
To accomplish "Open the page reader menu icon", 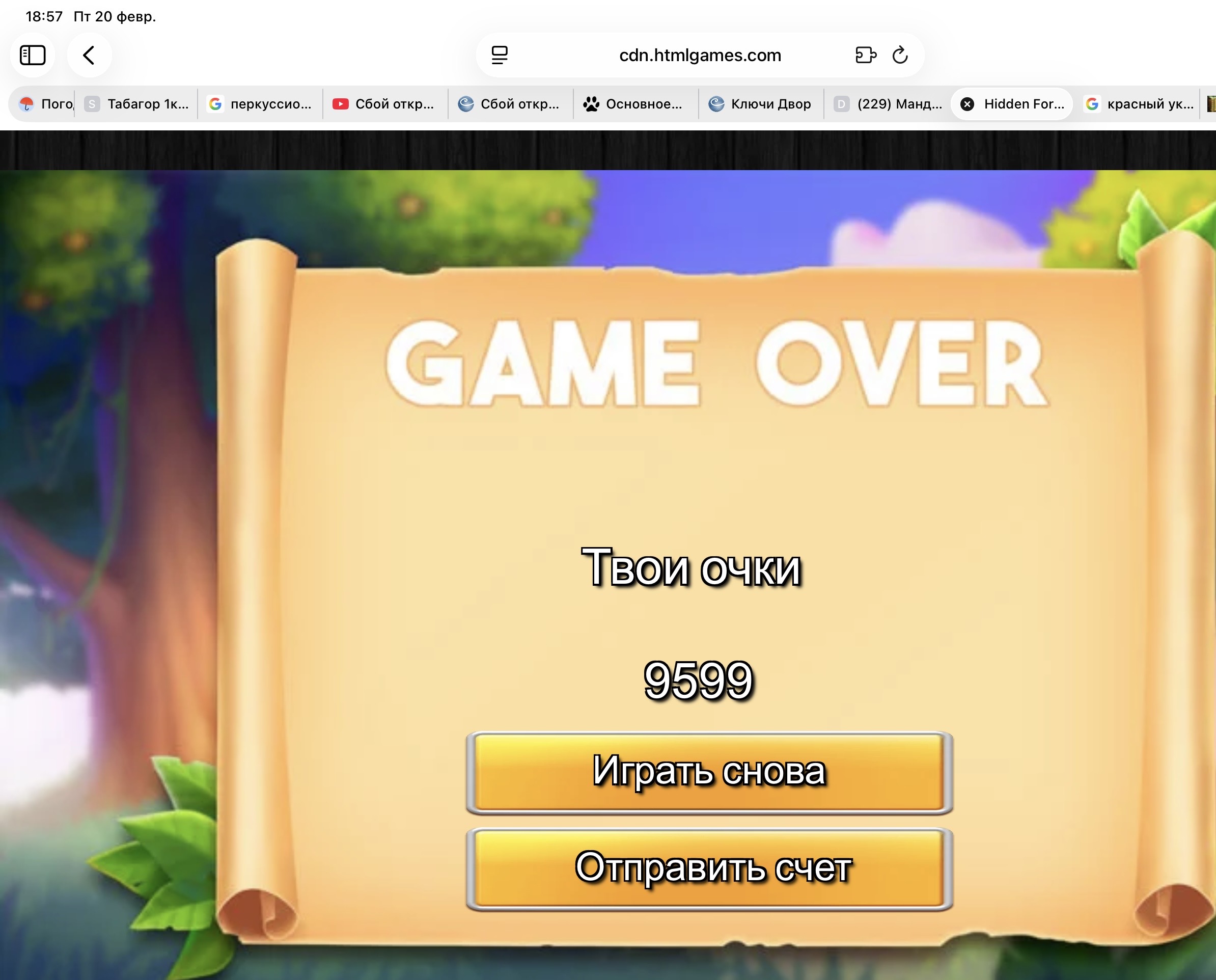I will (x=500, y=56).
